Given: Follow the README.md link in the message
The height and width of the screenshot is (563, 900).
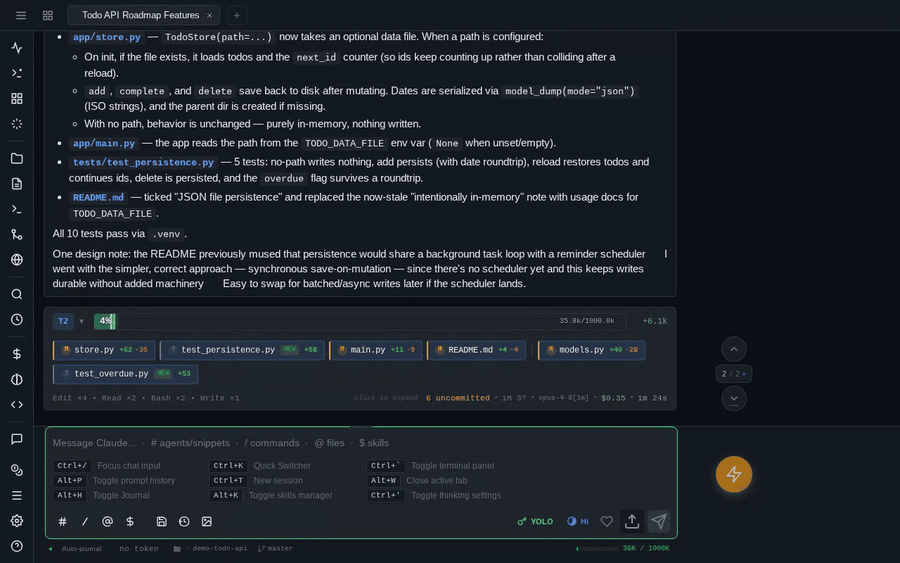Looking at the screenshot, I should pyautogui.click(x=98, y=197).
